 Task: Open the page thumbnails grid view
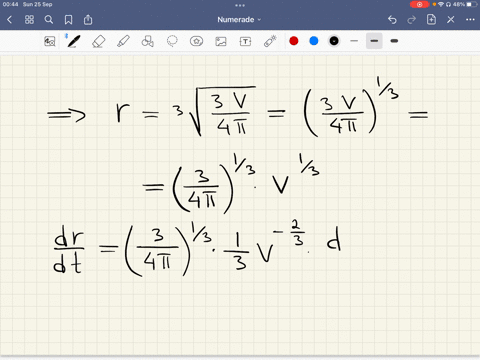pyautogui.click(x=29, y=20)
